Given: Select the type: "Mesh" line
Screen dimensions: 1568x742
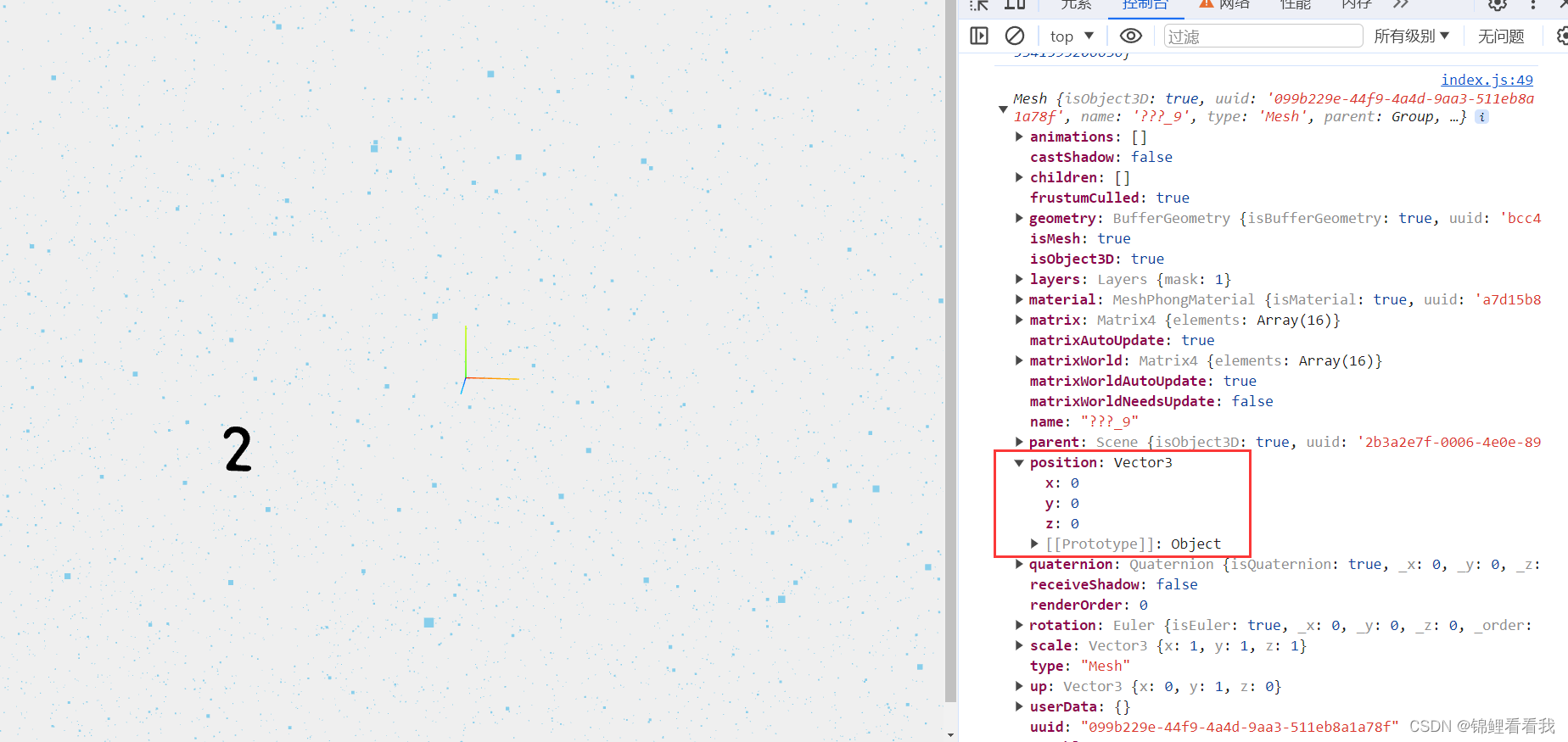Looking at the screenshot, I should [1080, 666].
